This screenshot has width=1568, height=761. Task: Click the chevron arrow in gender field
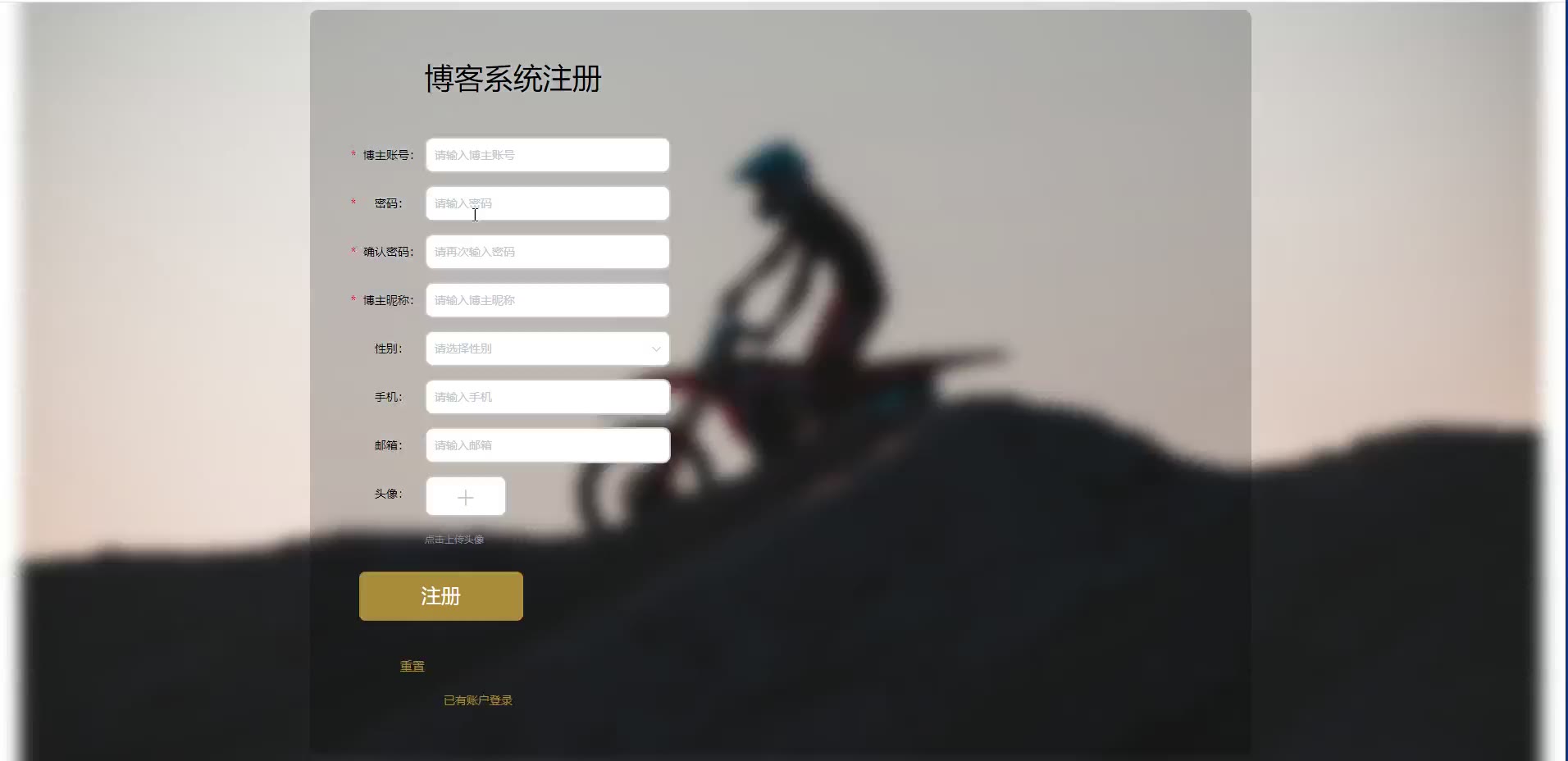tap(656, 349)
